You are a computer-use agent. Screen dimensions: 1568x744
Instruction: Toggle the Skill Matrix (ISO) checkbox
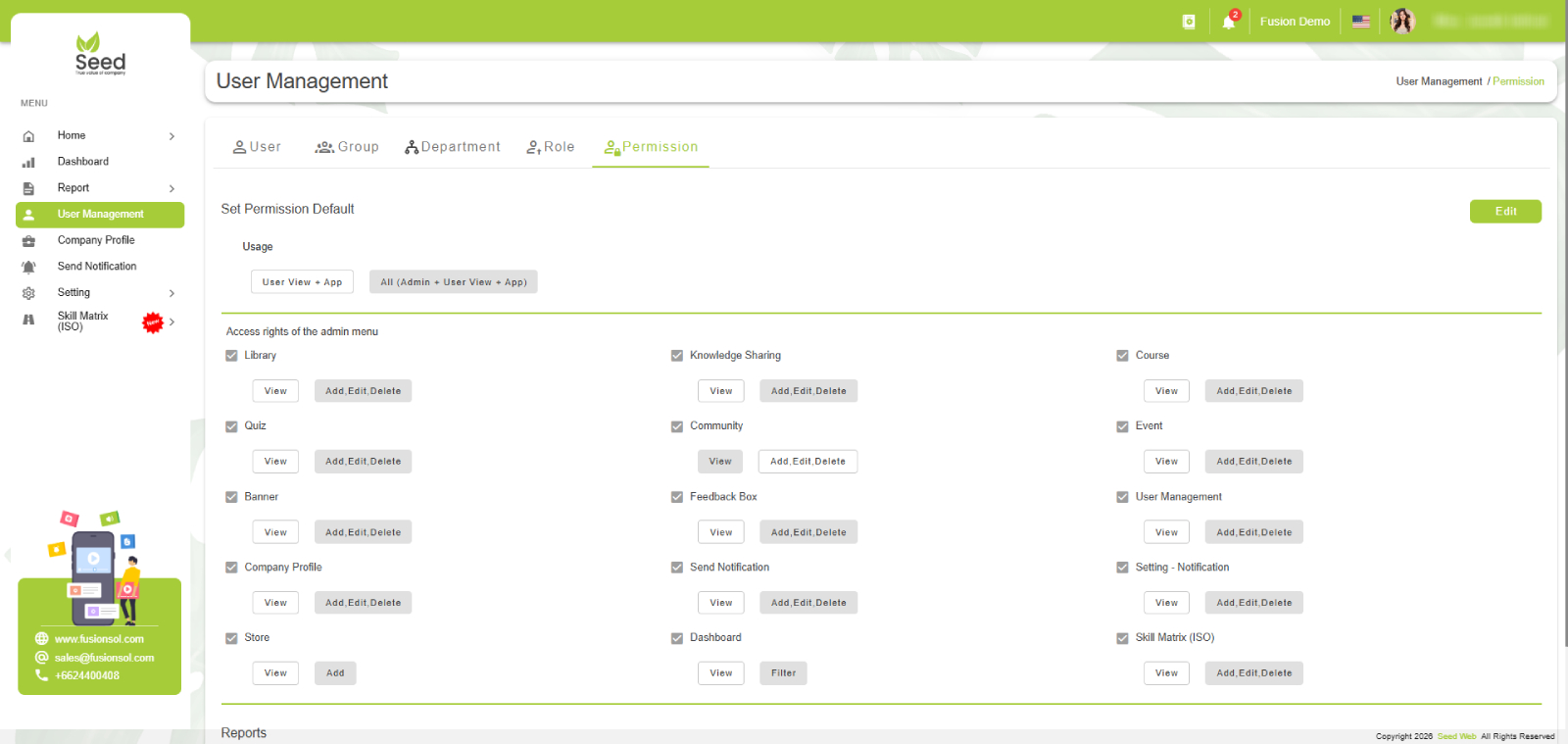click(x=1123, y=638)
